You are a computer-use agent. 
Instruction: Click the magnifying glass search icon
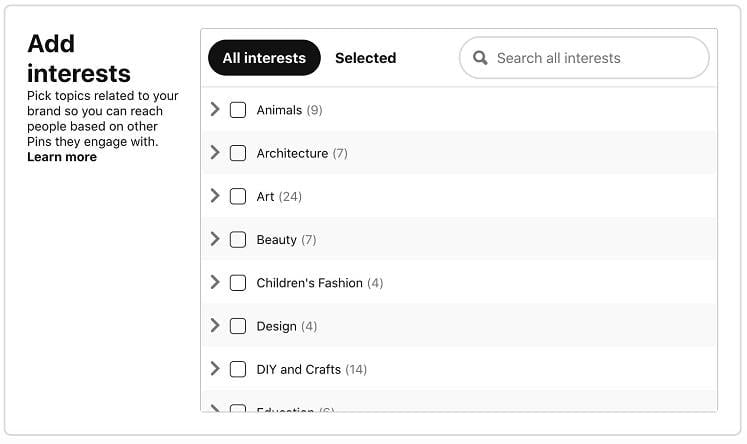(480, 58)
